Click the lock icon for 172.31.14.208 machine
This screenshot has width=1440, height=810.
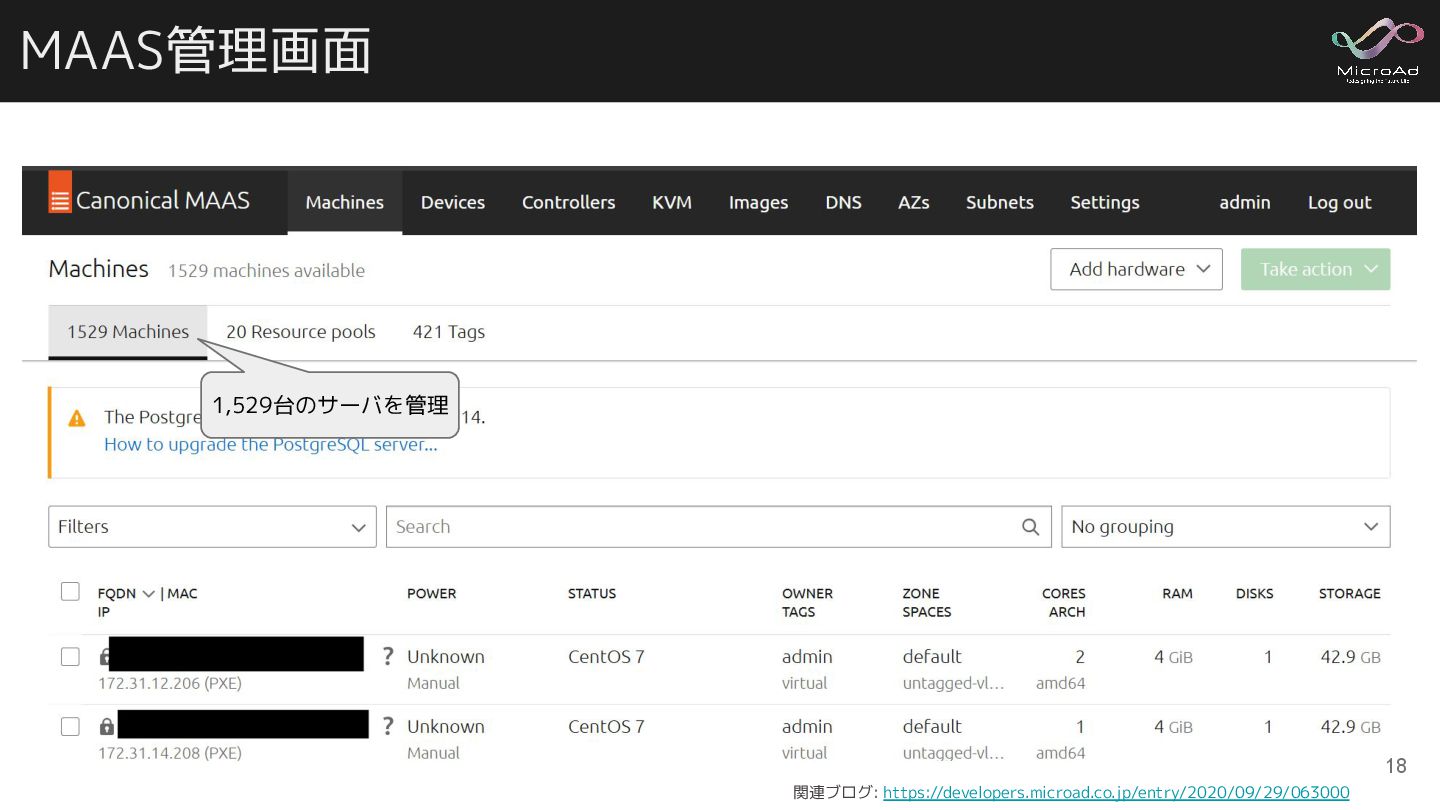click(x=107, y=727)
